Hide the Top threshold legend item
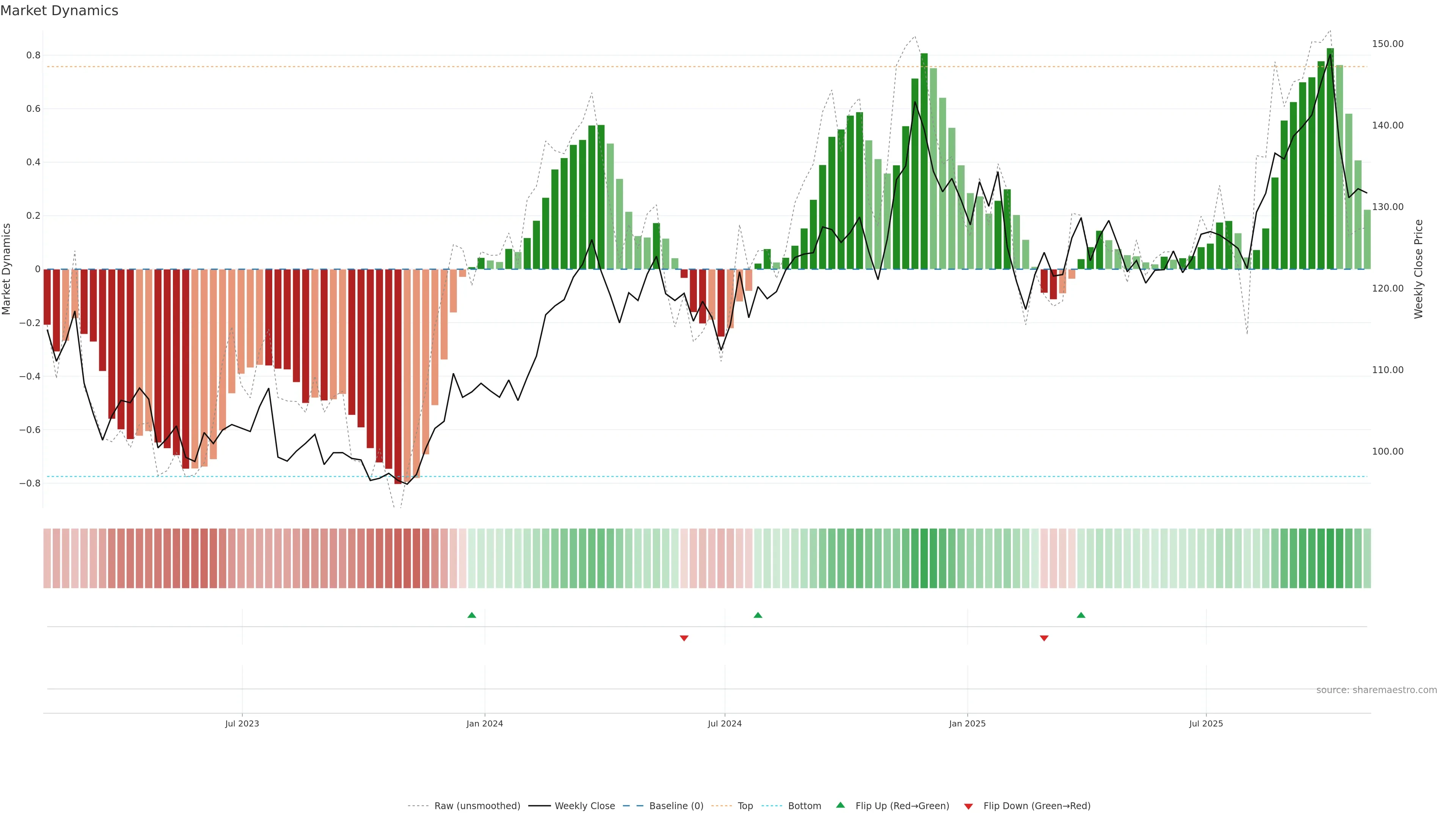 (745, 806)
